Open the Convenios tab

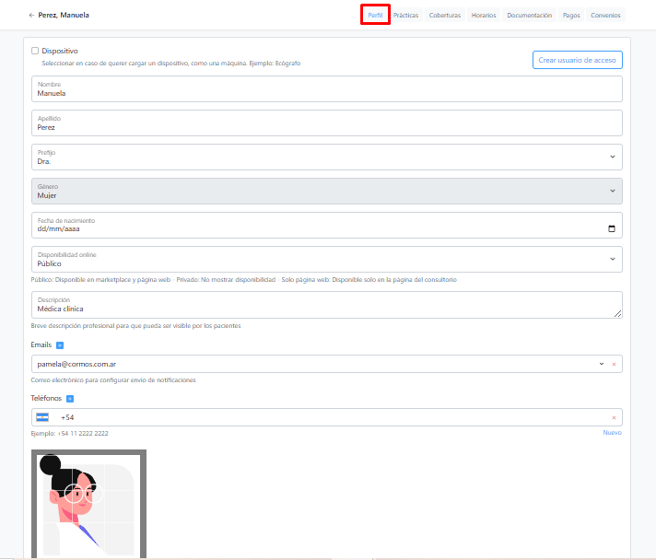[x=605, y=15]
